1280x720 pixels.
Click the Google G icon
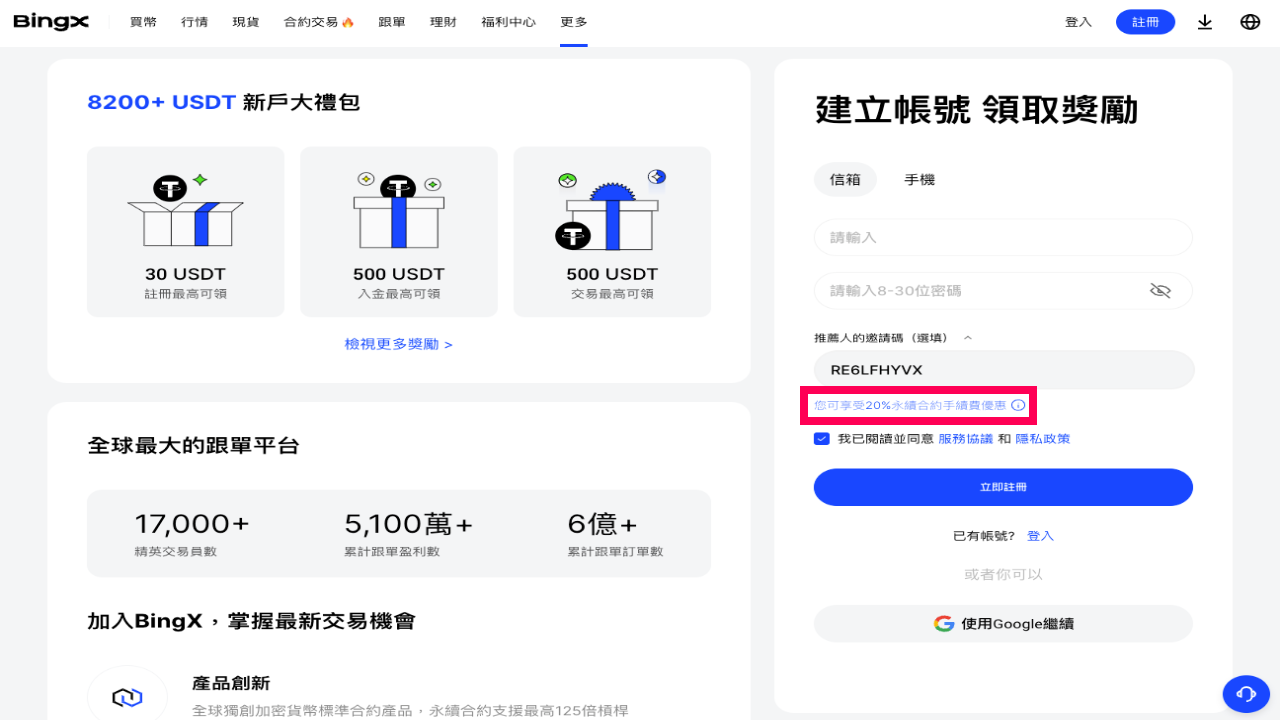pyautogui.click(x=943, y=623)
